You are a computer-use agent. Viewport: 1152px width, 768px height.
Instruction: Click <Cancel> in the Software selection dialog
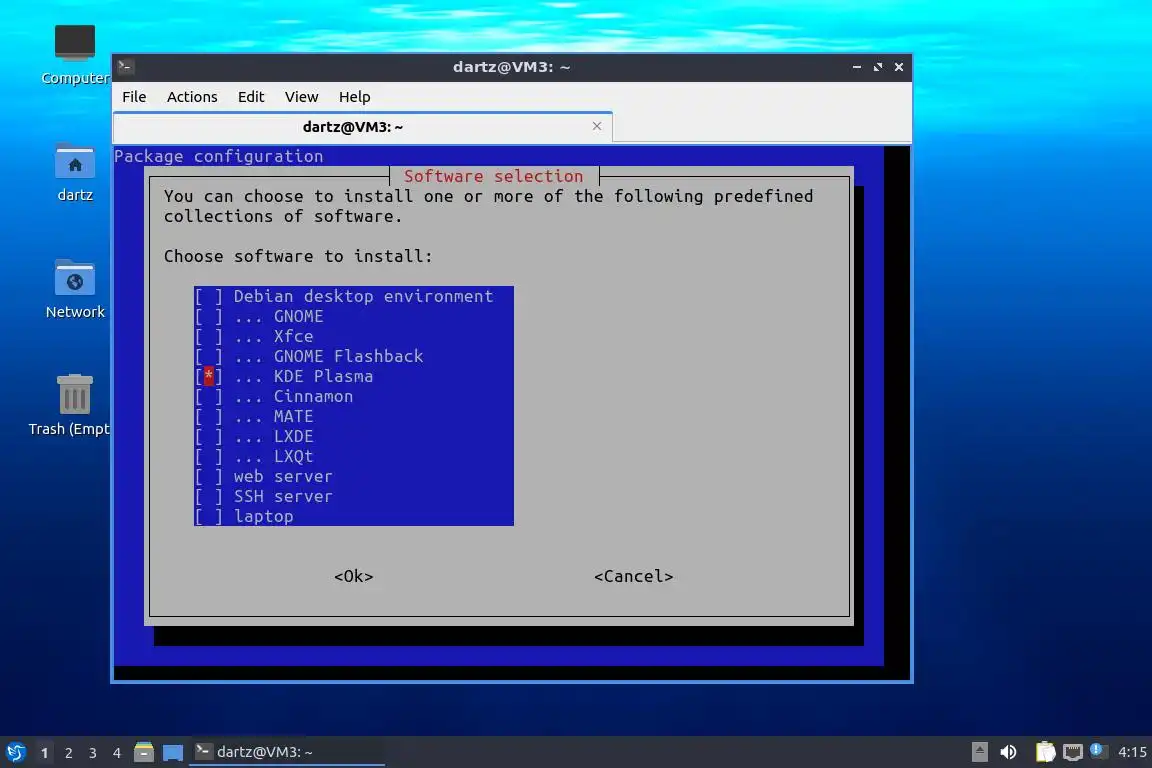pyautogui.click(x=633, y=576)
